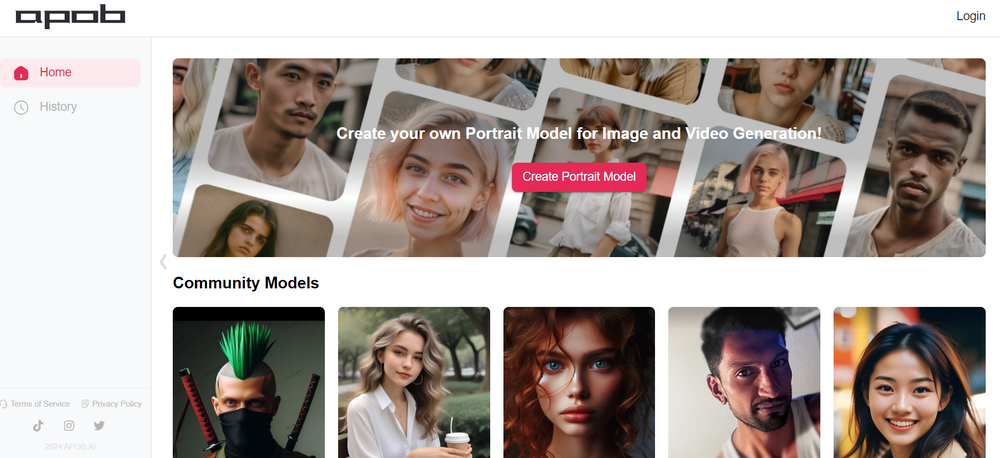Open the Twitter bird icon
The image size is (1000, 458).
pos(99,425)
